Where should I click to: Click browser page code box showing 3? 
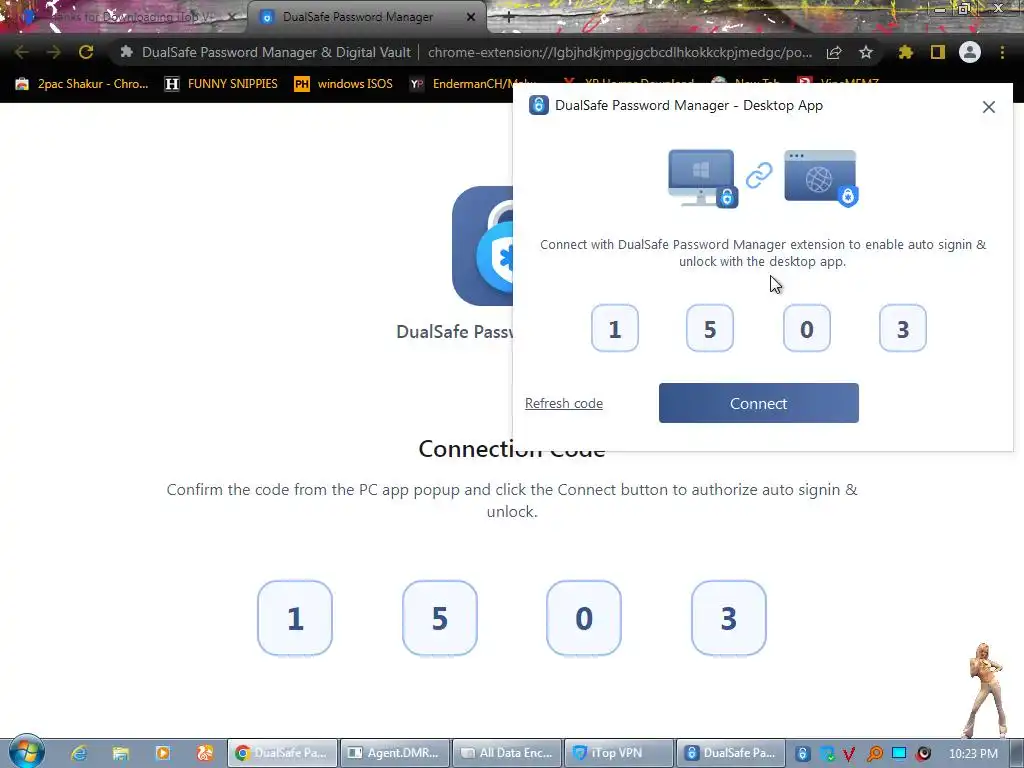coord(728,618)
